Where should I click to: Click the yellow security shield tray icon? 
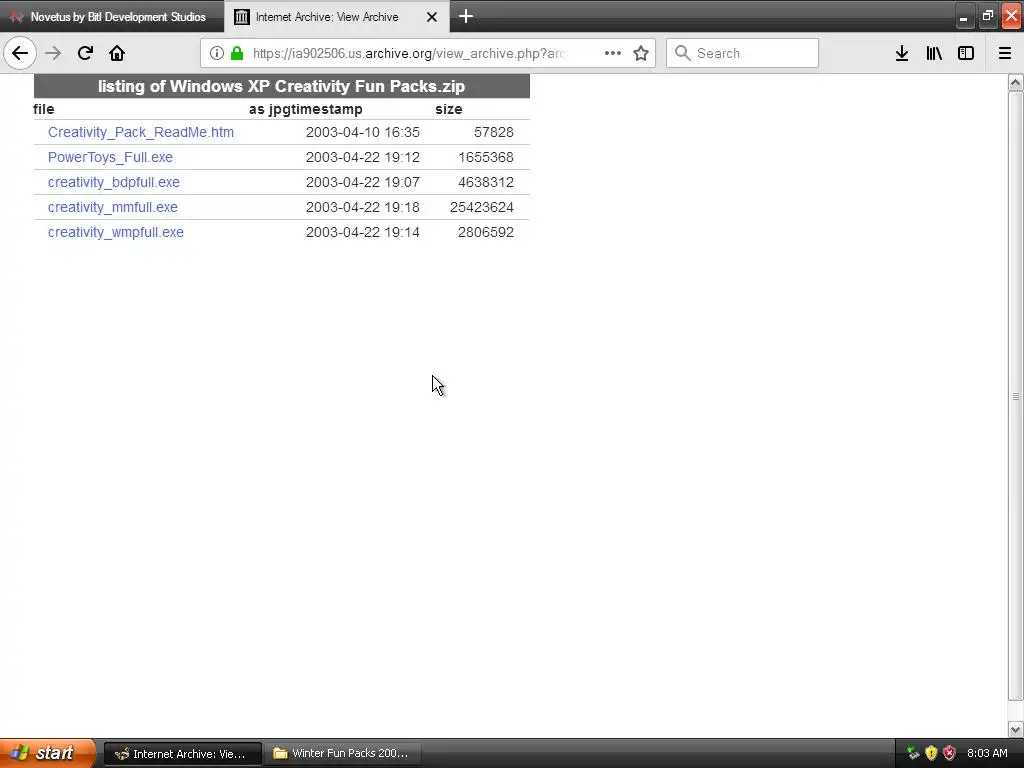931,753
